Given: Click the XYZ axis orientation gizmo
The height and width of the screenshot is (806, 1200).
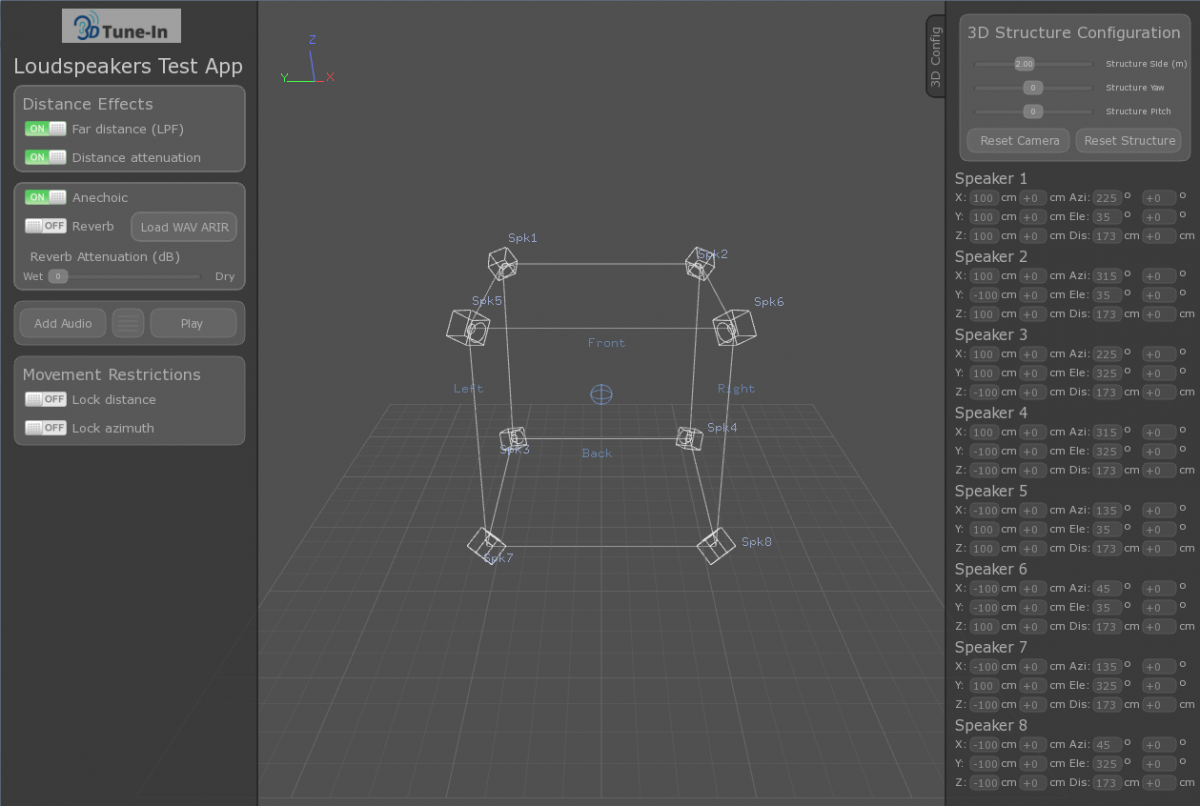Looking at the screenshot, I should [308, 62].
